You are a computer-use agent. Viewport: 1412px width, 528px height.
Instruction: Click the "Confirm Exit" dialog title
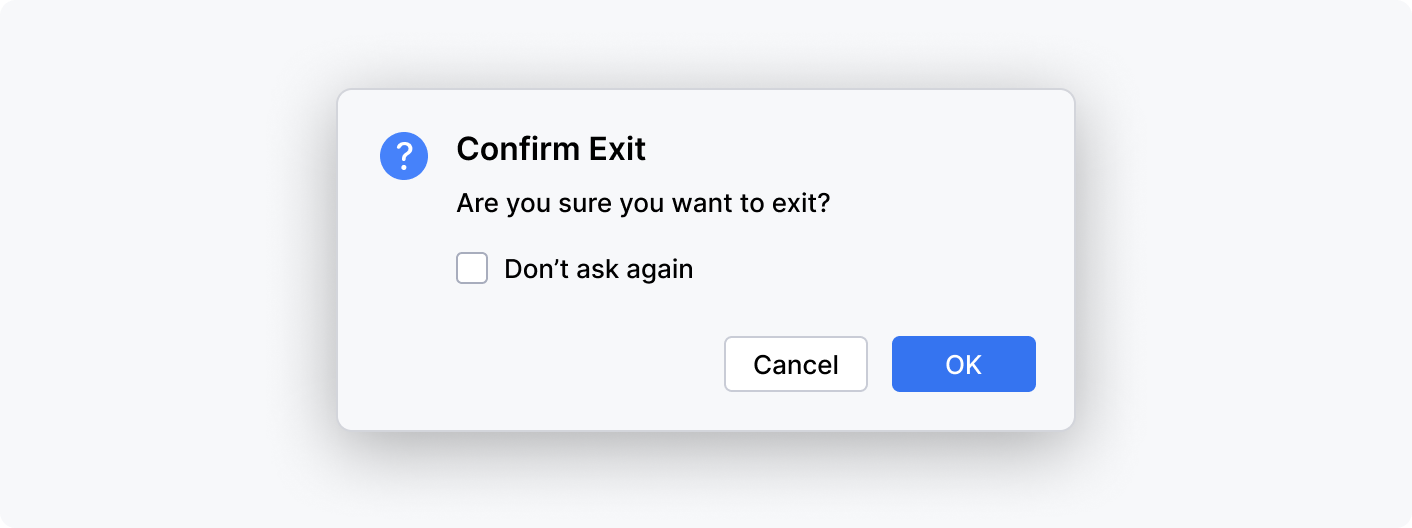pyautogui.click(x=551, y=150)
